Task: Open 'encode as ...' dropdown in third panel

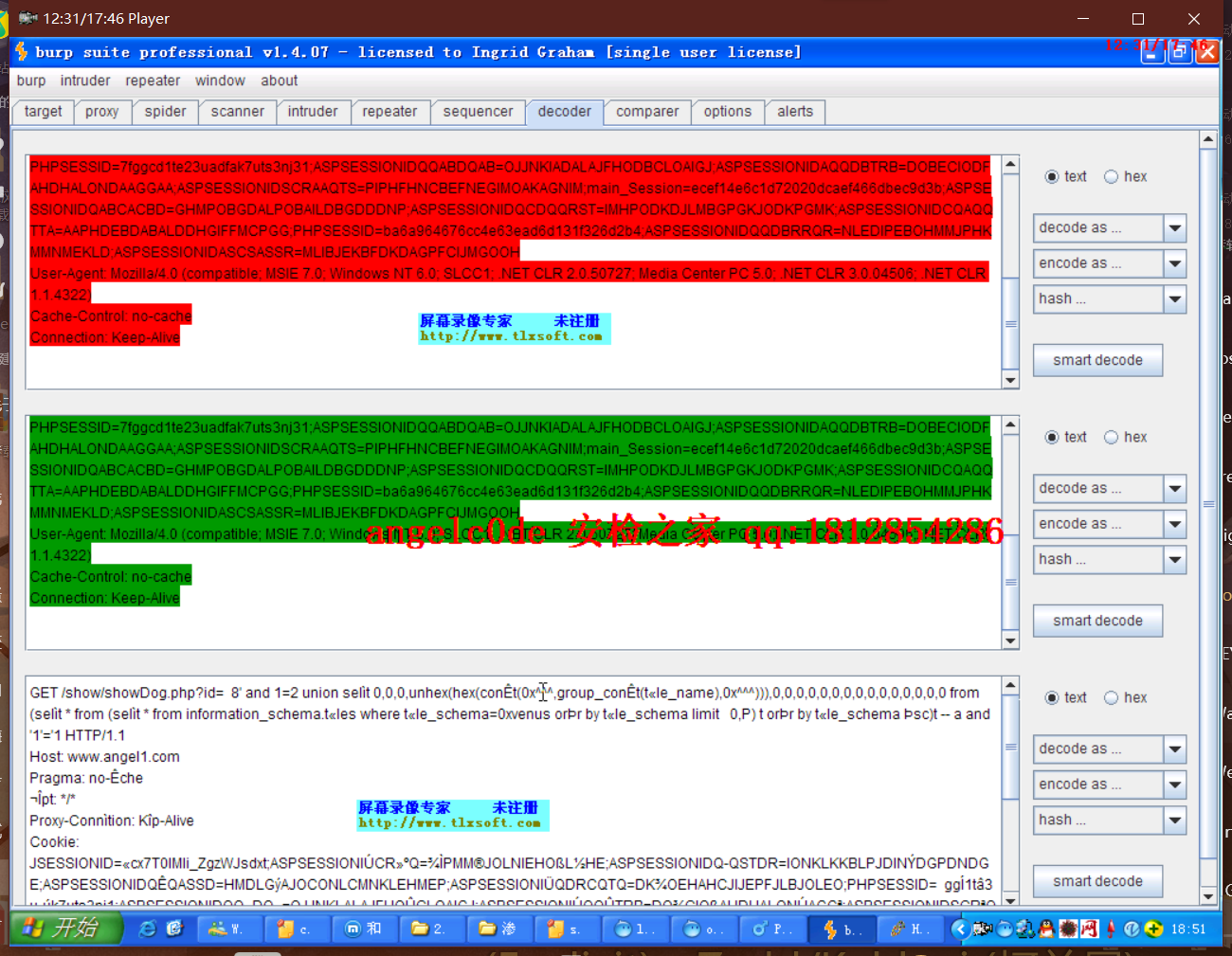Action: (1110, 785)
